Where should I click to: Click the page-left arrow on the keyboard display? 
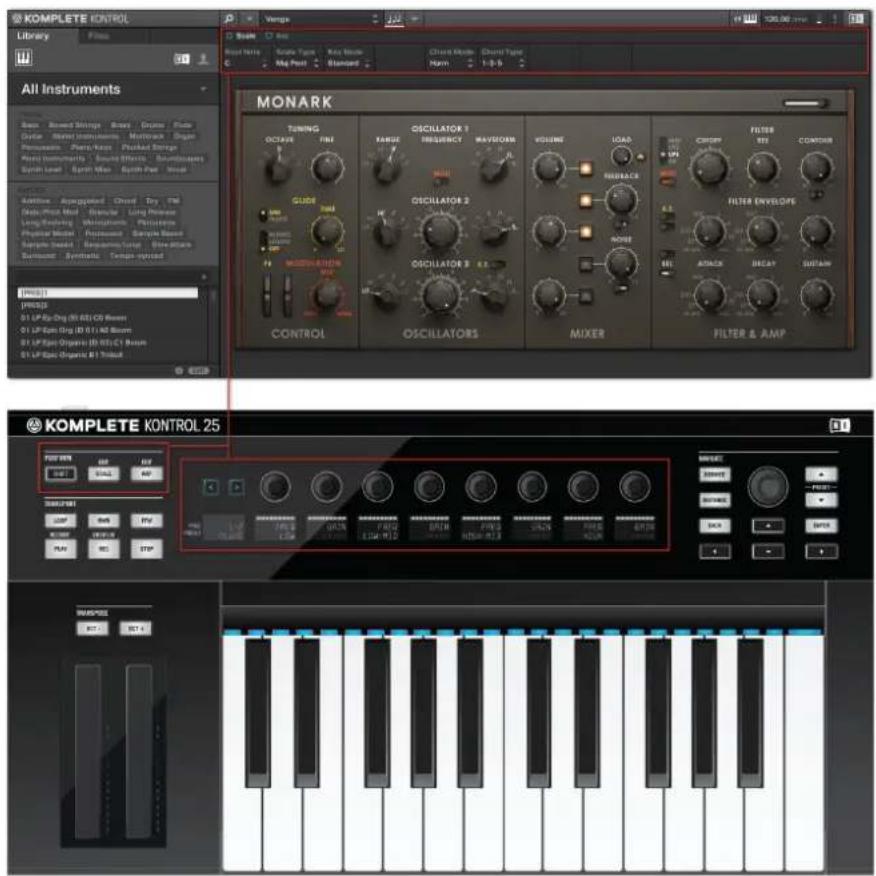211,487
